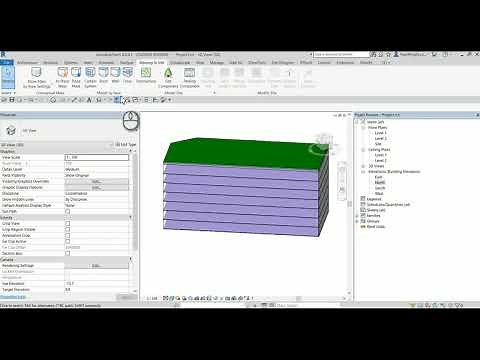Open Level 2 under Ceiling Plans
Viewport: 480px width, 360px height.
click(380, 161)
